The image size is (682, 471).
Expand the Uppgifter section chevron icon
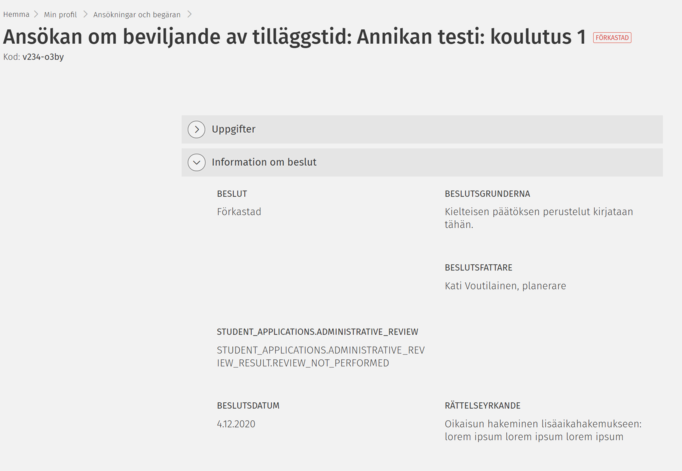(x=196, y=129)
